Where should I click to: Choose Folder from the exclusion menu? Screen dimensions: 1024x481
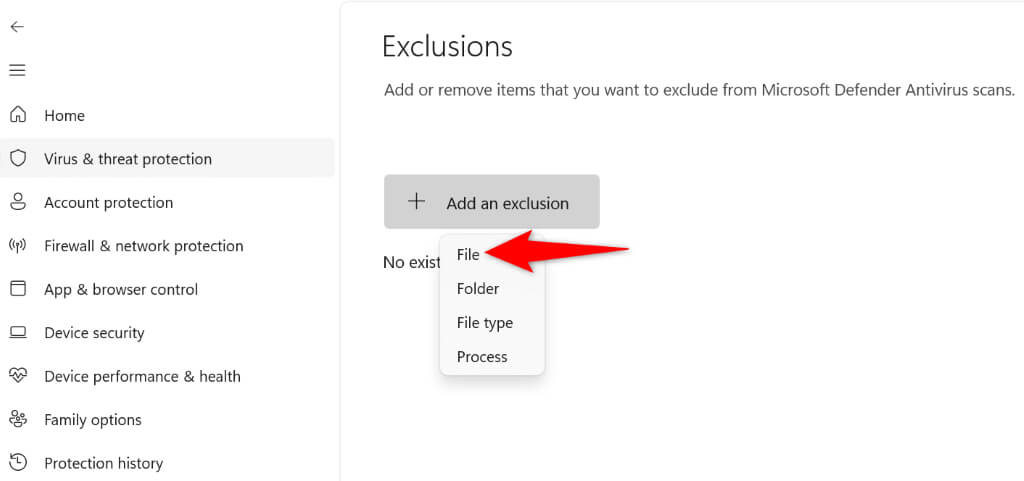pos(477,289)
